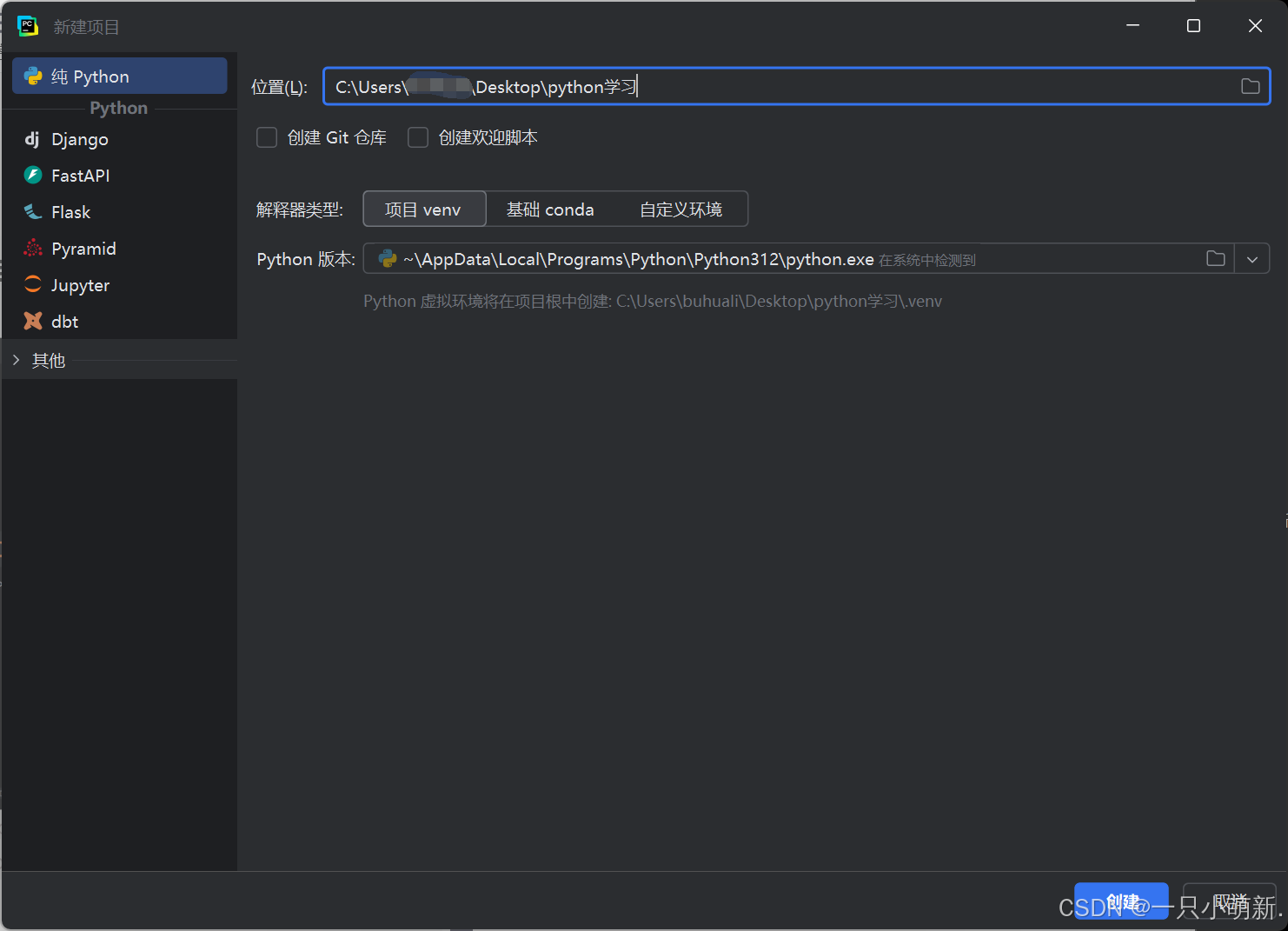The image size is (1288, 931).
Task: Click the Django dj icon
Action: (32, 139)
